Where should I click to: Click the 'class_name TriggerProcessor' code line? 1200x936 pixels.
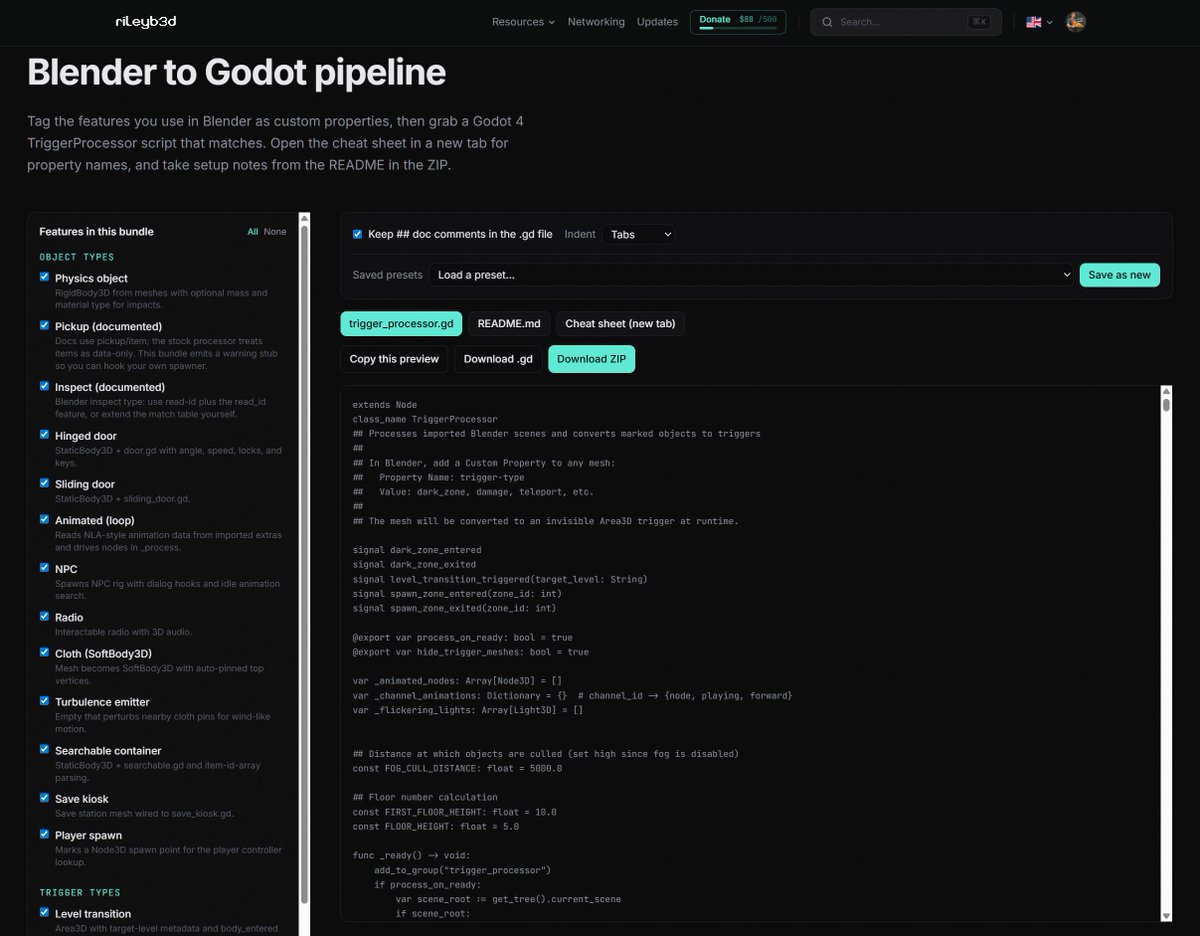tap(425, 419)
